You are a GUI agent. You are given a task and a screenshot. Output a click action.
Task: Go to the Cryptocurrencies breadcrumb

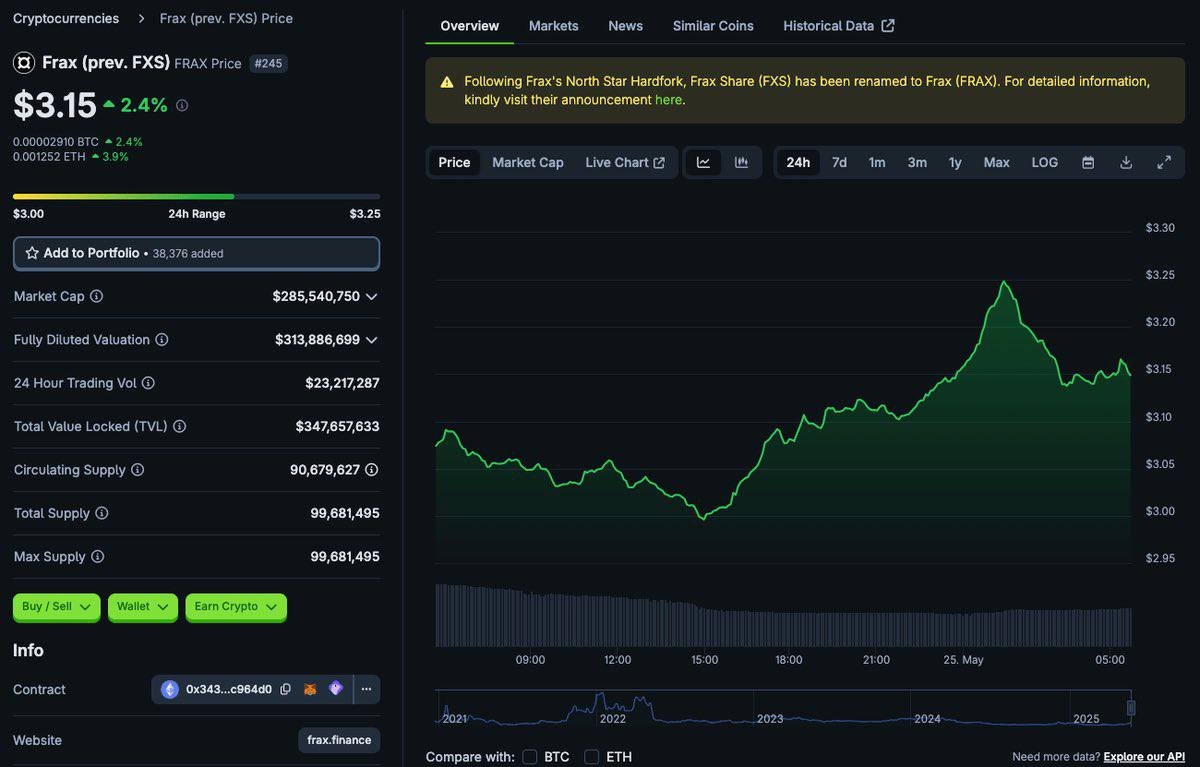tap(66, 19)
